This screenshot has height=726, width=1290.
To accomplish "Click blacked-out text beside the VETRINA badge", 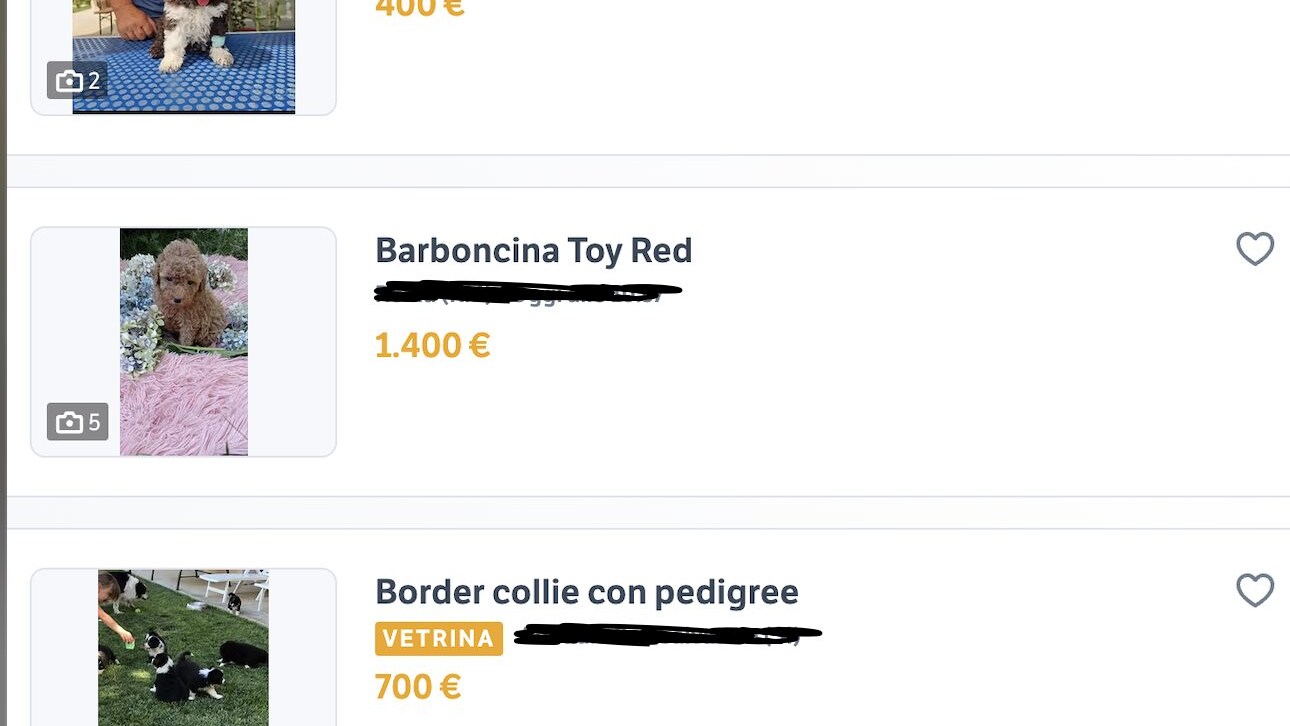I will (x=667, y=634).
